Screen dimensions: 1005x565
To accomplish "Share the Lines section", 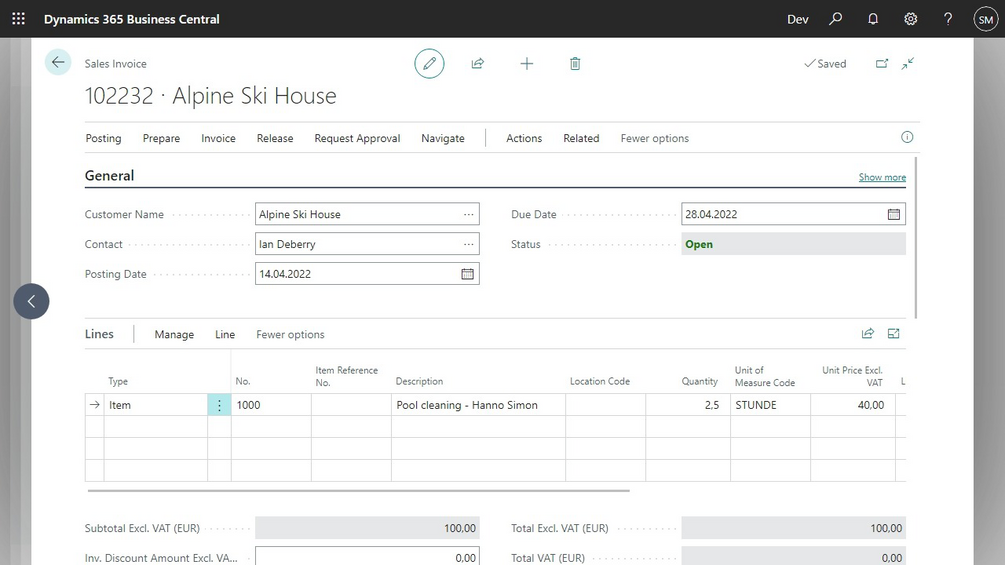I will [868, 333].
